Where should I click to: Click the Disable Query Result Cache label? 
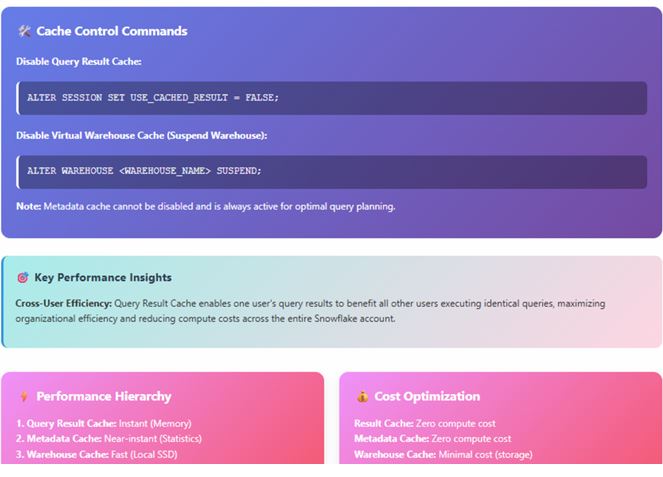[79, 62]
